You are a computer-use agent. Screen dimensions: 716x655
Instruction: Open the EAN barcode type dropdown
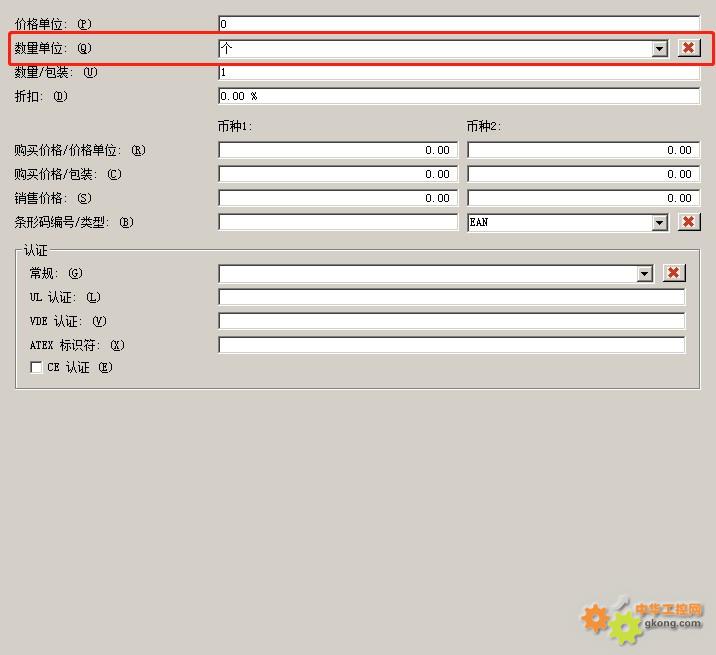pyautogui.click(x=659, y=222)
